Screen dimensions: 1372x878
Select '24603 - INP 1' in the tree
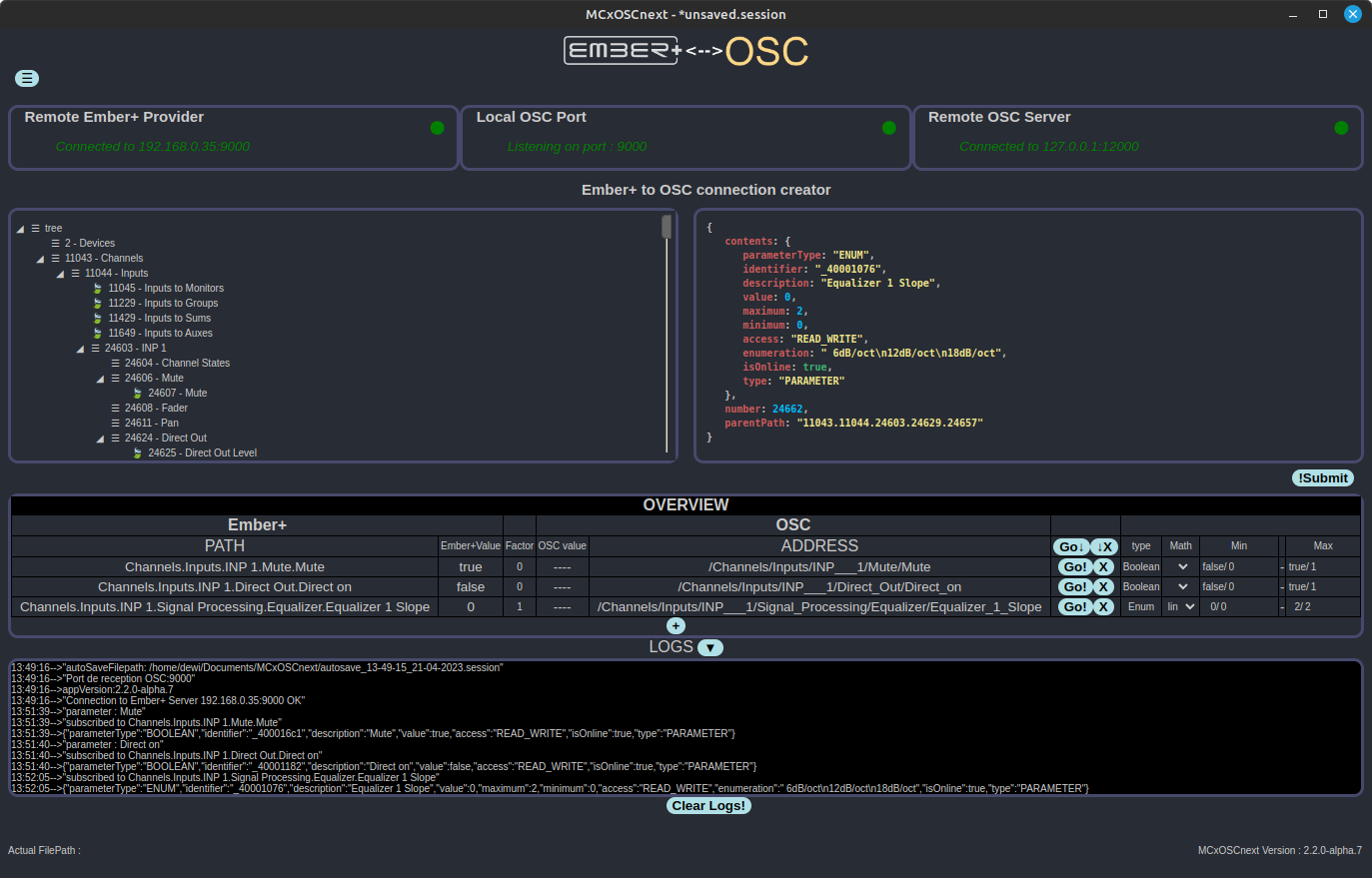click(x=136, y=349)
